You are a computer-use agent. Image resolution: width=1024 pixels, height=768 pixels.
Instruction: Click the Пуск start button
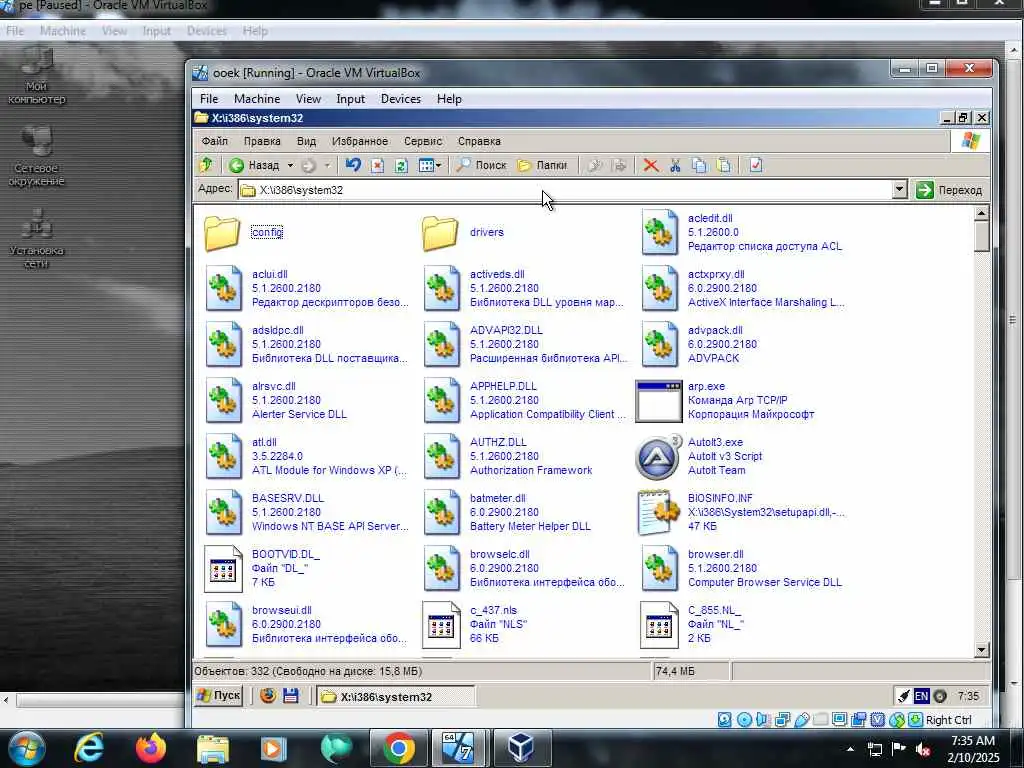pos(219,696)
